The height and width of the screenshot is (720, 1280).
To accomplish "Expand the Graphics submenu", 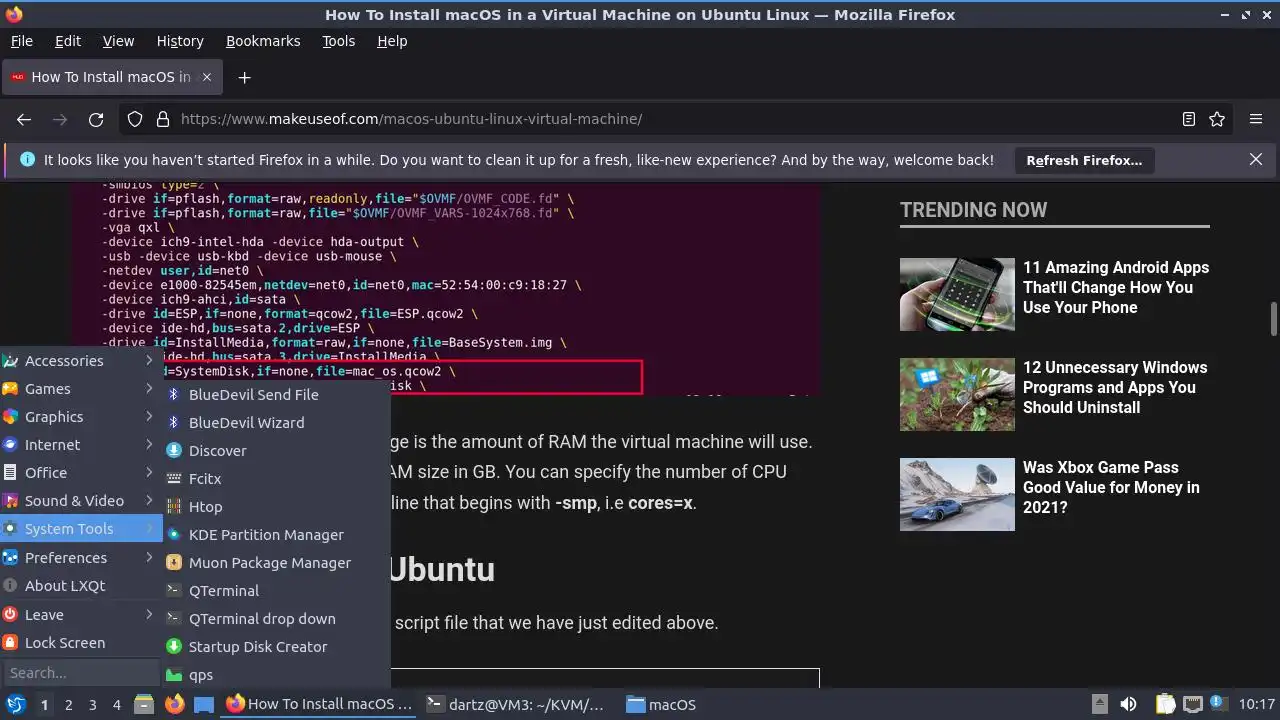I will pos(81,417).
